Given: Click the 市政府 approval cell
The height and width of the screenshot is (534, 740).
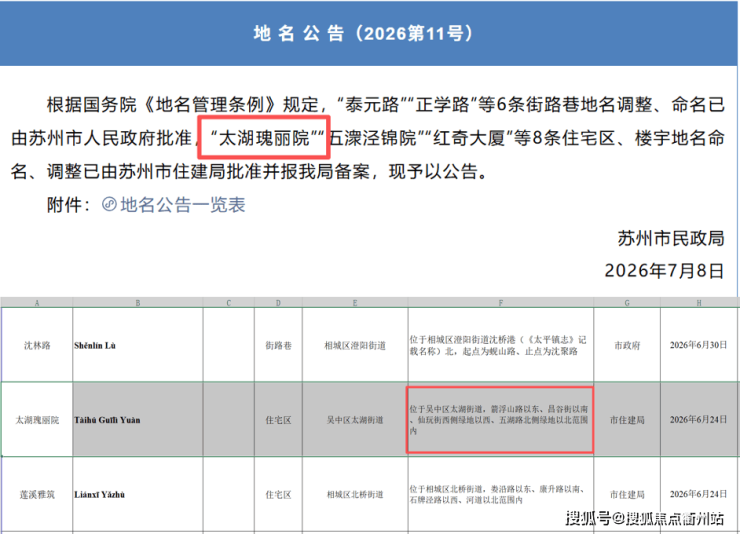Looking at the screenshot, I should point(627,345).
